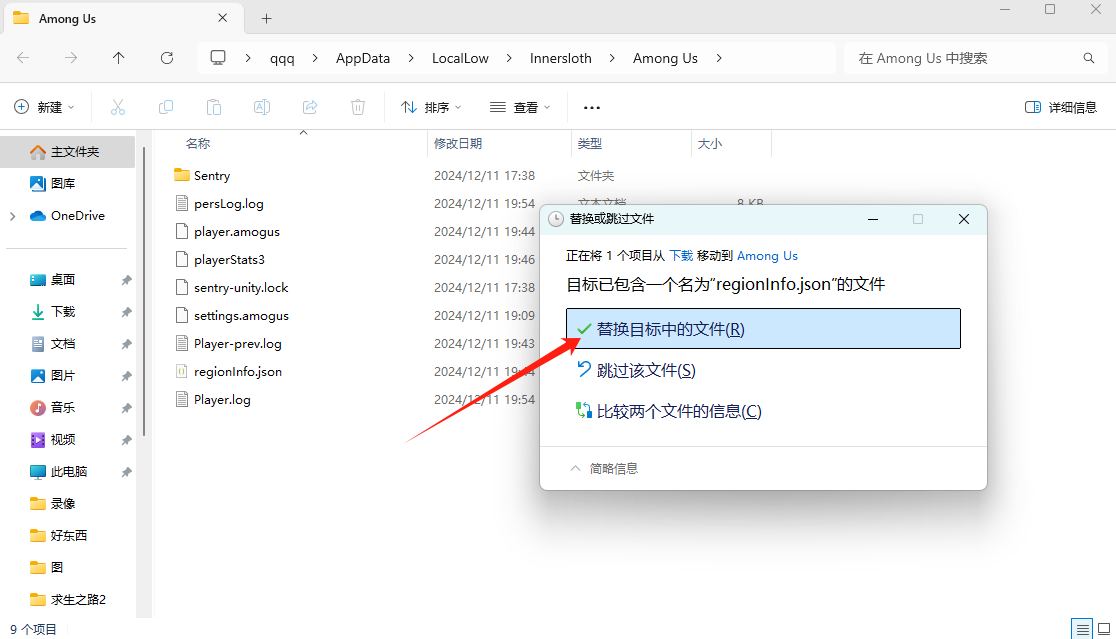Go back with the left arrow
This screenshot has width=1116, height=639.
(23, 58)
